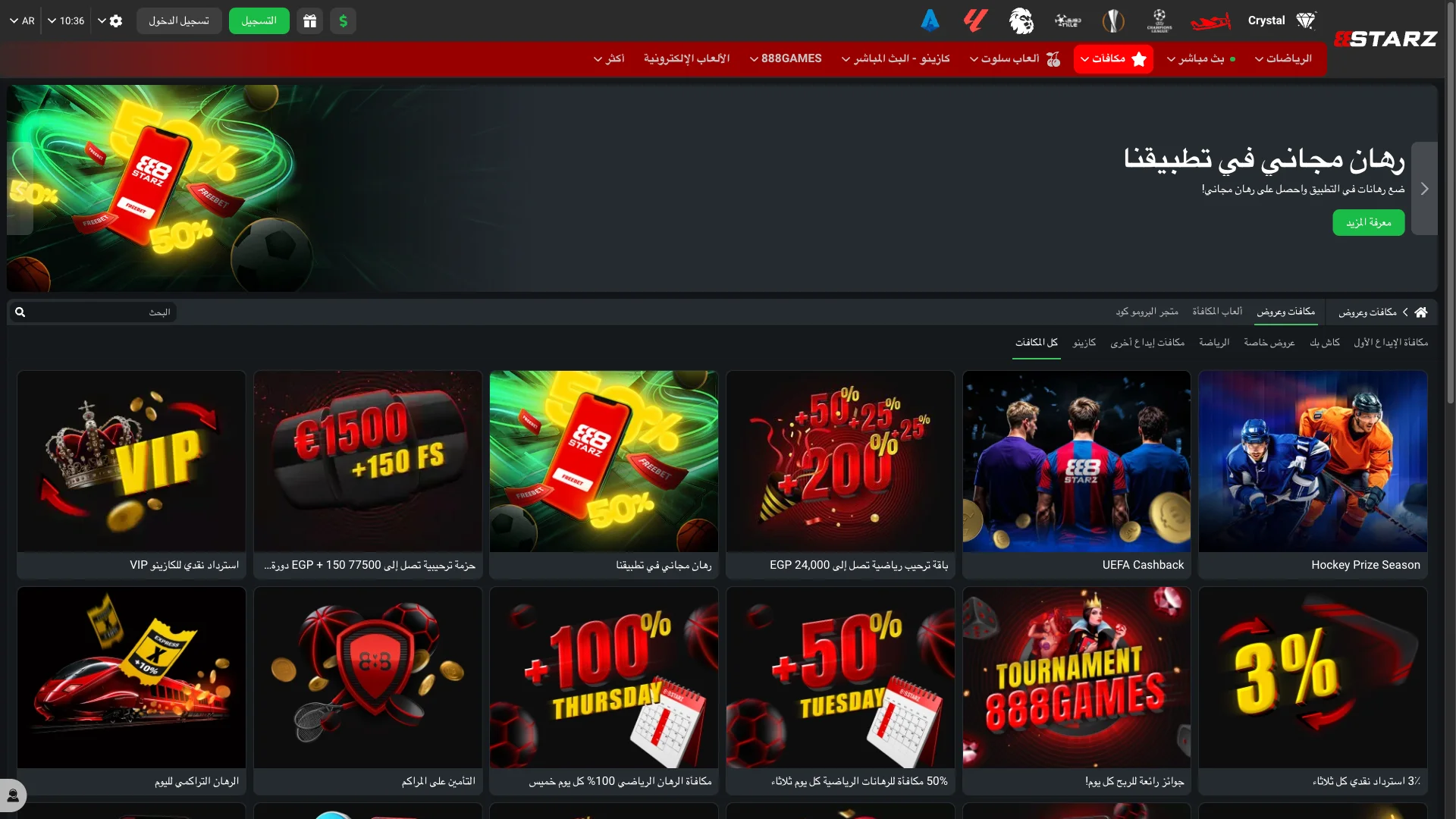This screenshot has width=1456, height=819.
Task: Open the الرهان التراكمي لليوم express card
Action: click(x=131, y=691)
